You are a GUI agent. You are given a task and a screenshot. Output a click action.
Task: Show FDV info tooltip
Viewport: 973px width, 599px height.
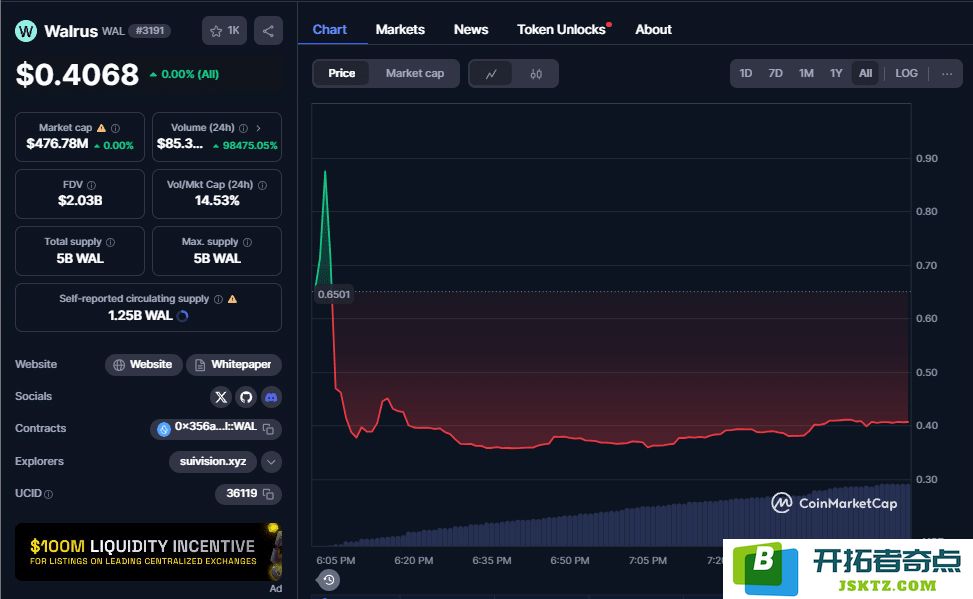(91, 185)
